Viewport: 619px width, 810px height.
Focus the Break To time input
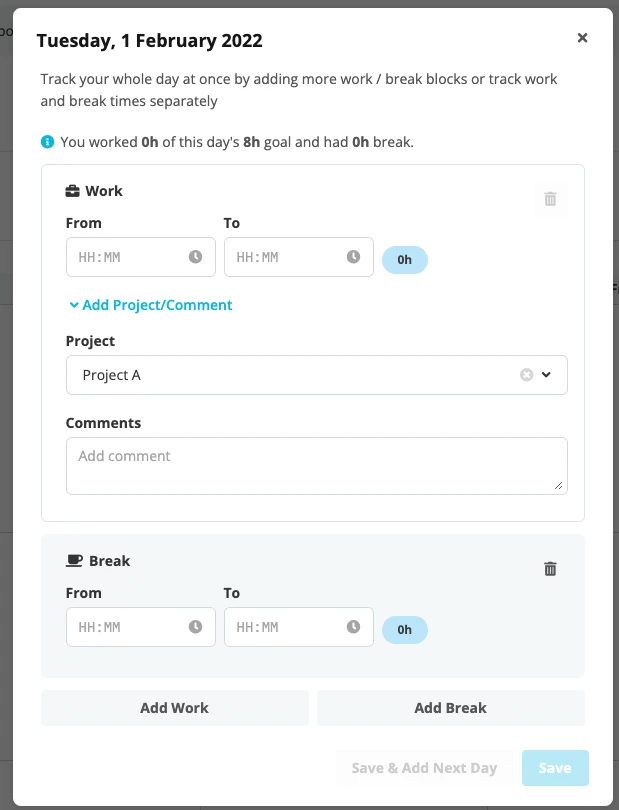click(x=299, y=627)
